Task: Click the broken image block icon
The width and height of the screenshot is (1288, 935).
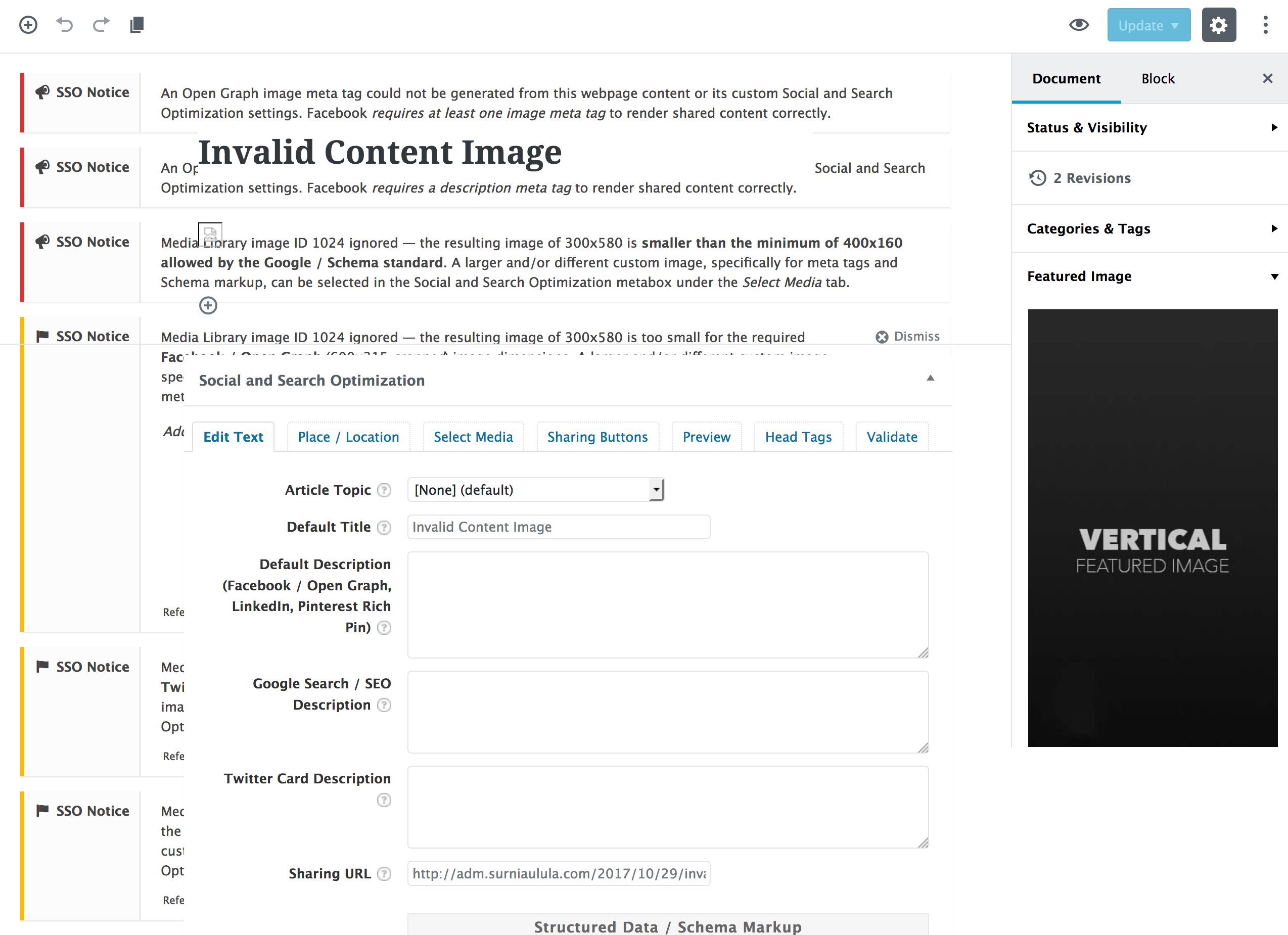Action: [210, 235]
